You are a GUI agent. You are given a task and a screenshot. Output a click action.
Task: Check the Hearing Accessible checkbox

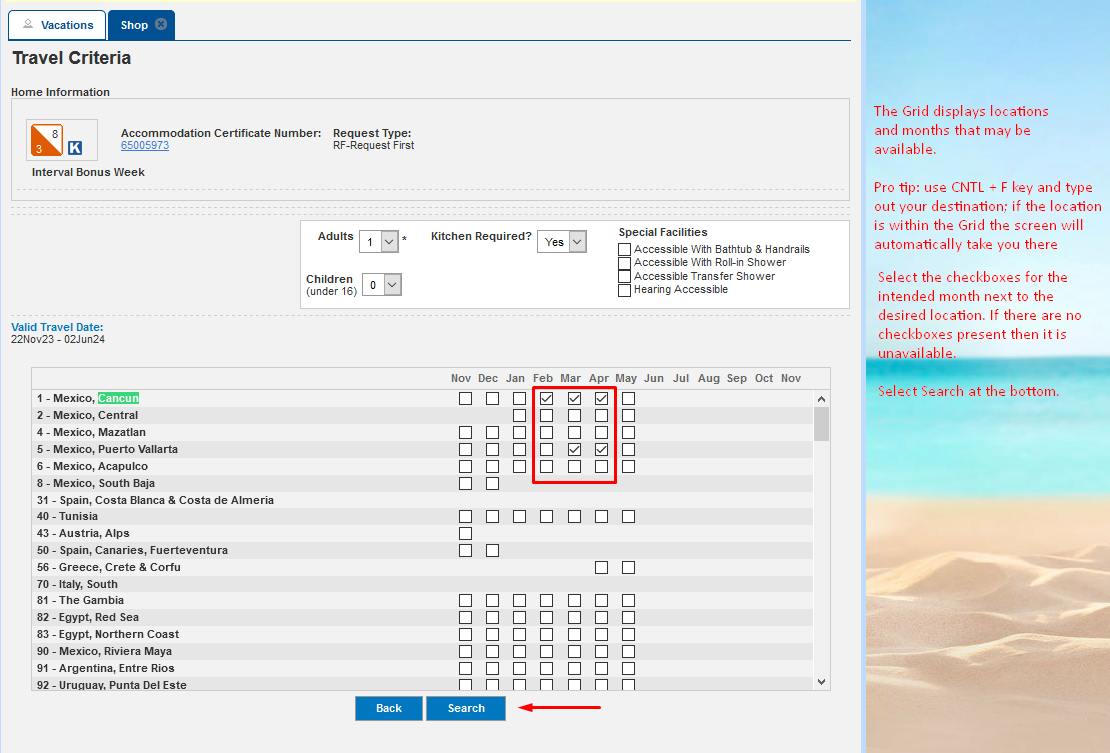(x=624, y=290)
